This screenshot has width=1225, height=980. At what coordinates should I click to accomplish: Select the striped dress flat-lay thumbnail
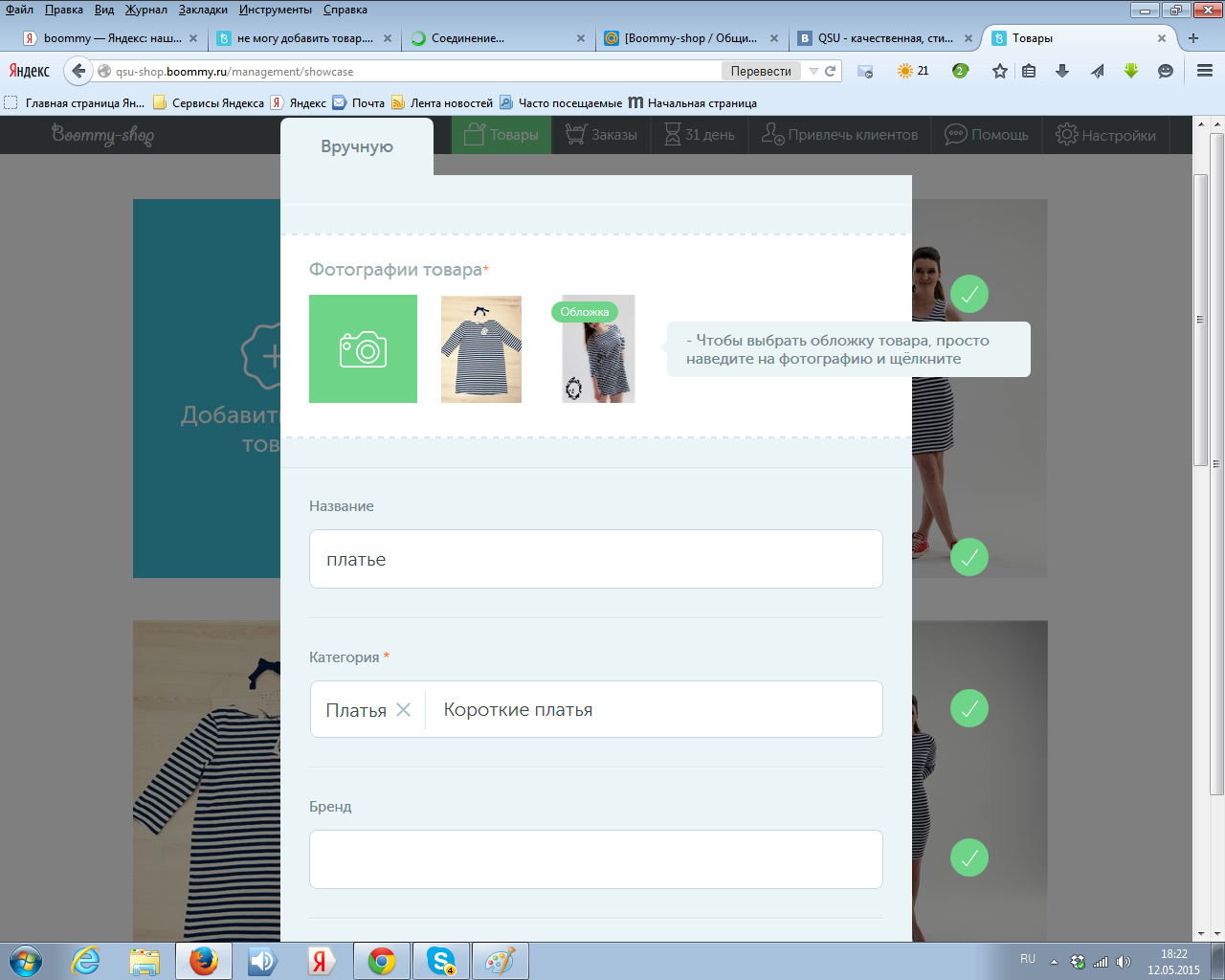coord(481,348)
